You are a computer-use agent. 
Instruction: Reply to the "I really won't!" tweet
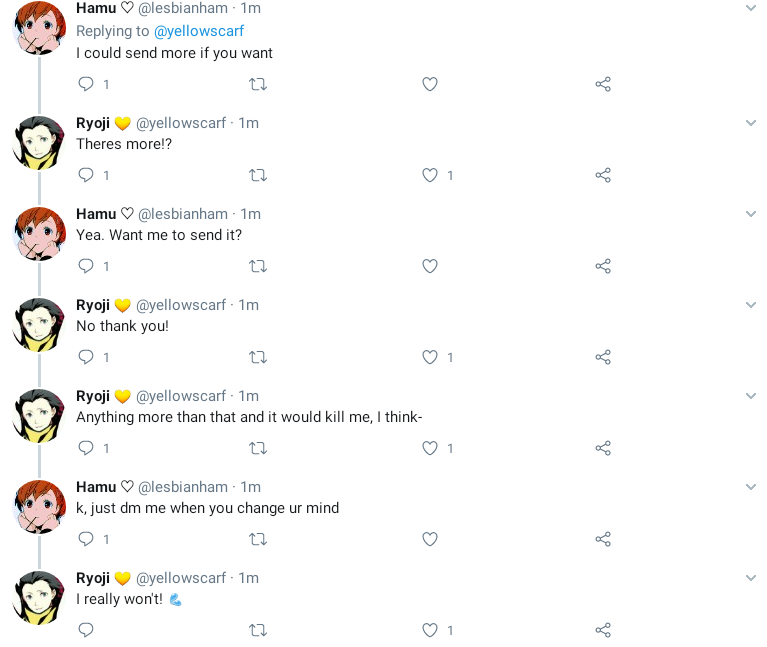coord(86,631)
